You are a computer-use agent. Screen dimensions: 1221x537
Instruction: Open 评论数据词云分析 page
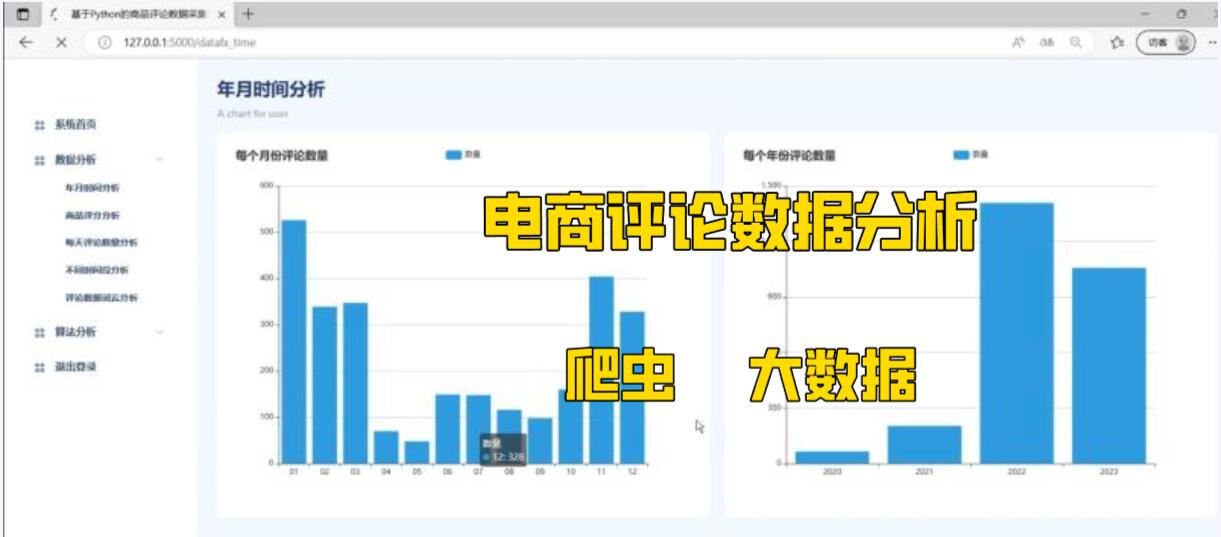coord(101,297)
